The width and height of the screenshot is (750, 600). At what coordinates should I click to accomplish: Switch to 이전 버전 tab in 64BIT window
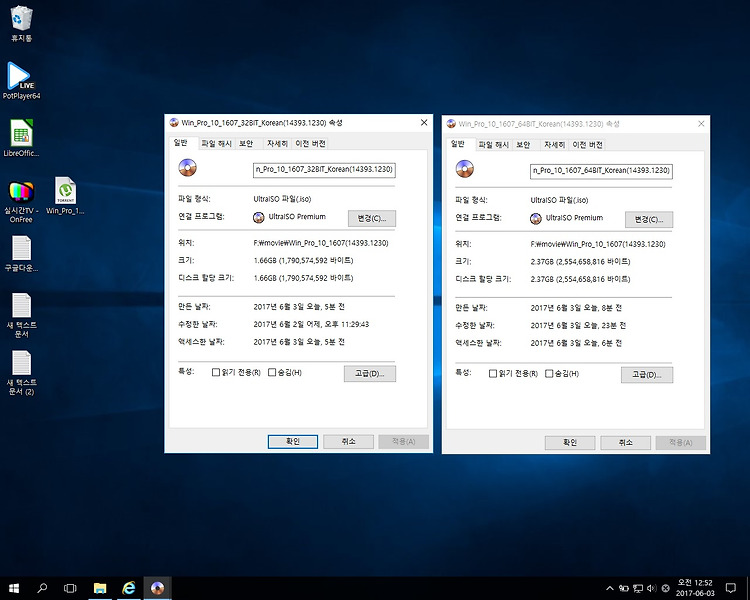click(x=587, y=144)
